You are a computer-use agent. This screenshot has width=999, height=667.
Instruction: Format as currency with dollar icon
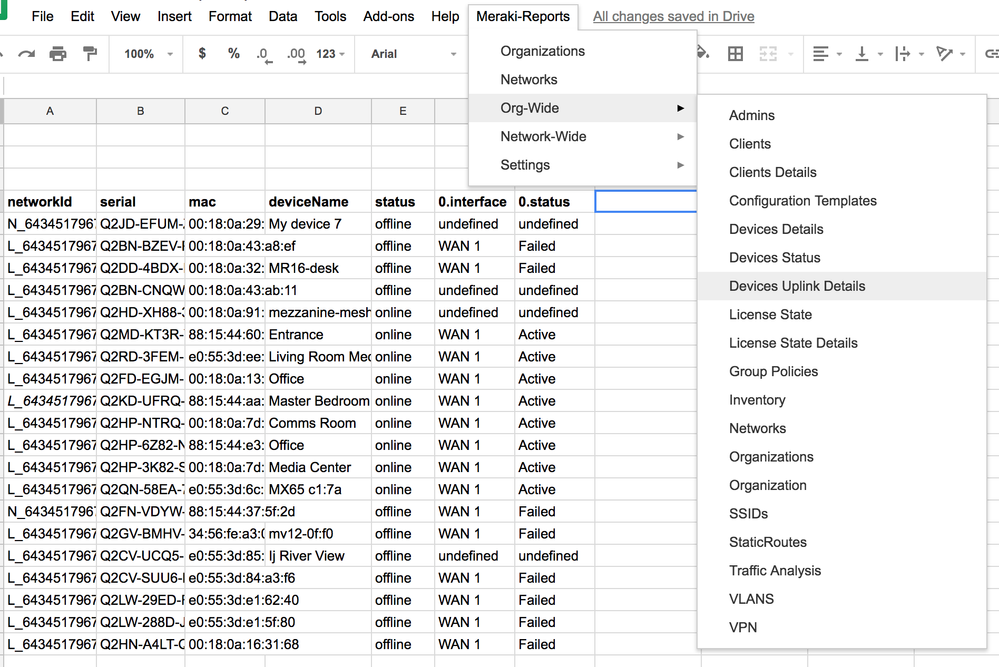[x=202, y=54]
